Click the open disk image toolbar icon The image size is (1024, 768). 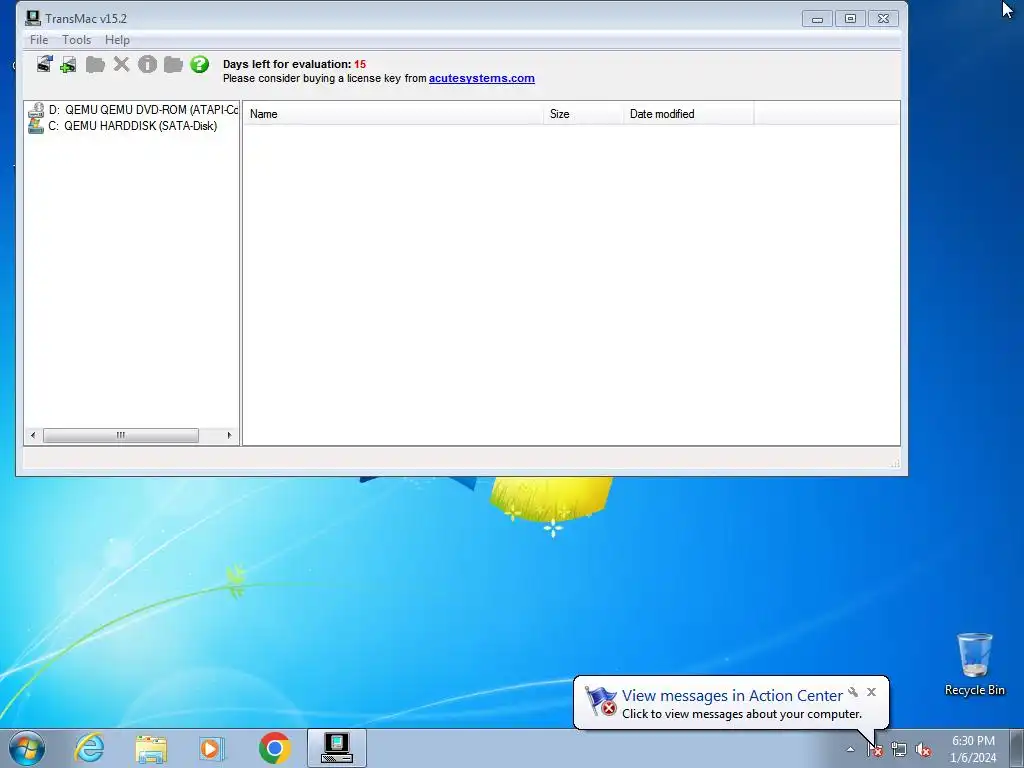point(44,64)
